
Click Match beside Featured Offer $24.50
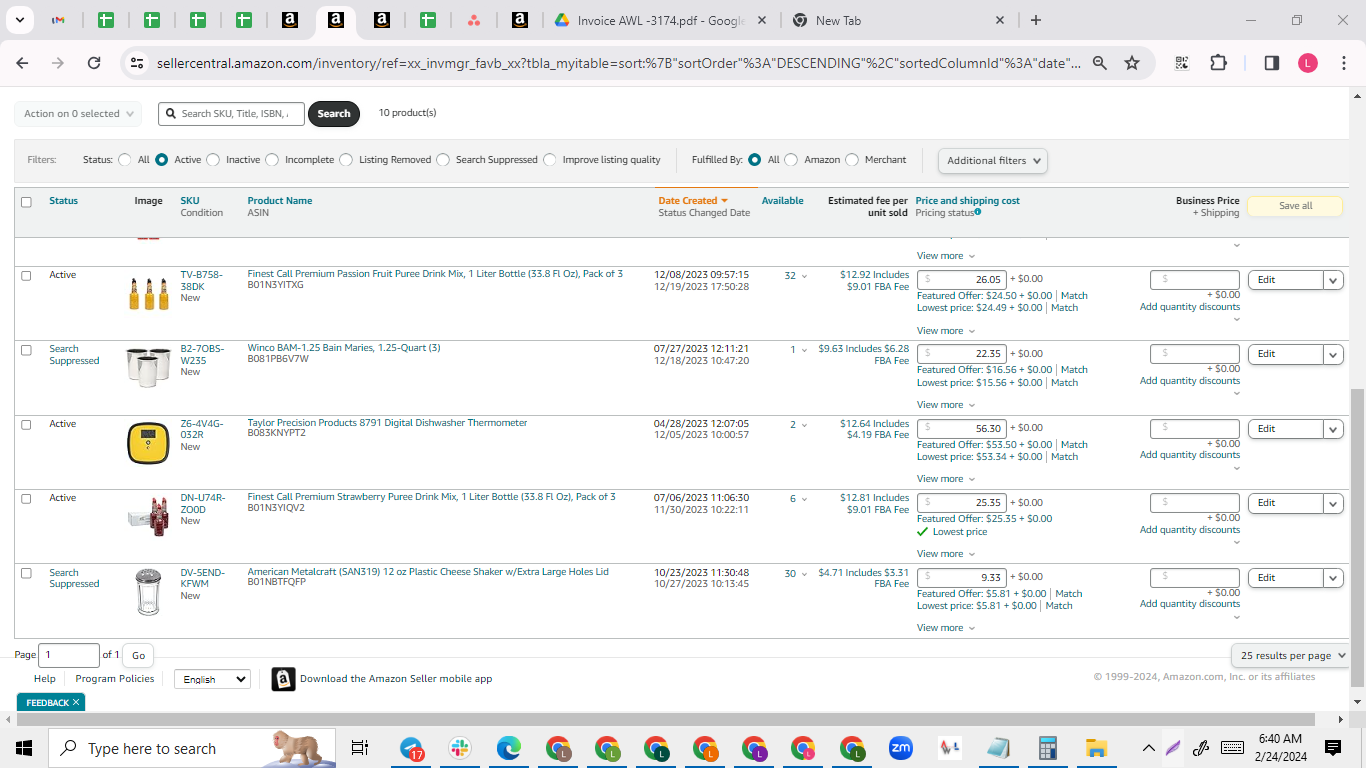[1074, 296]
